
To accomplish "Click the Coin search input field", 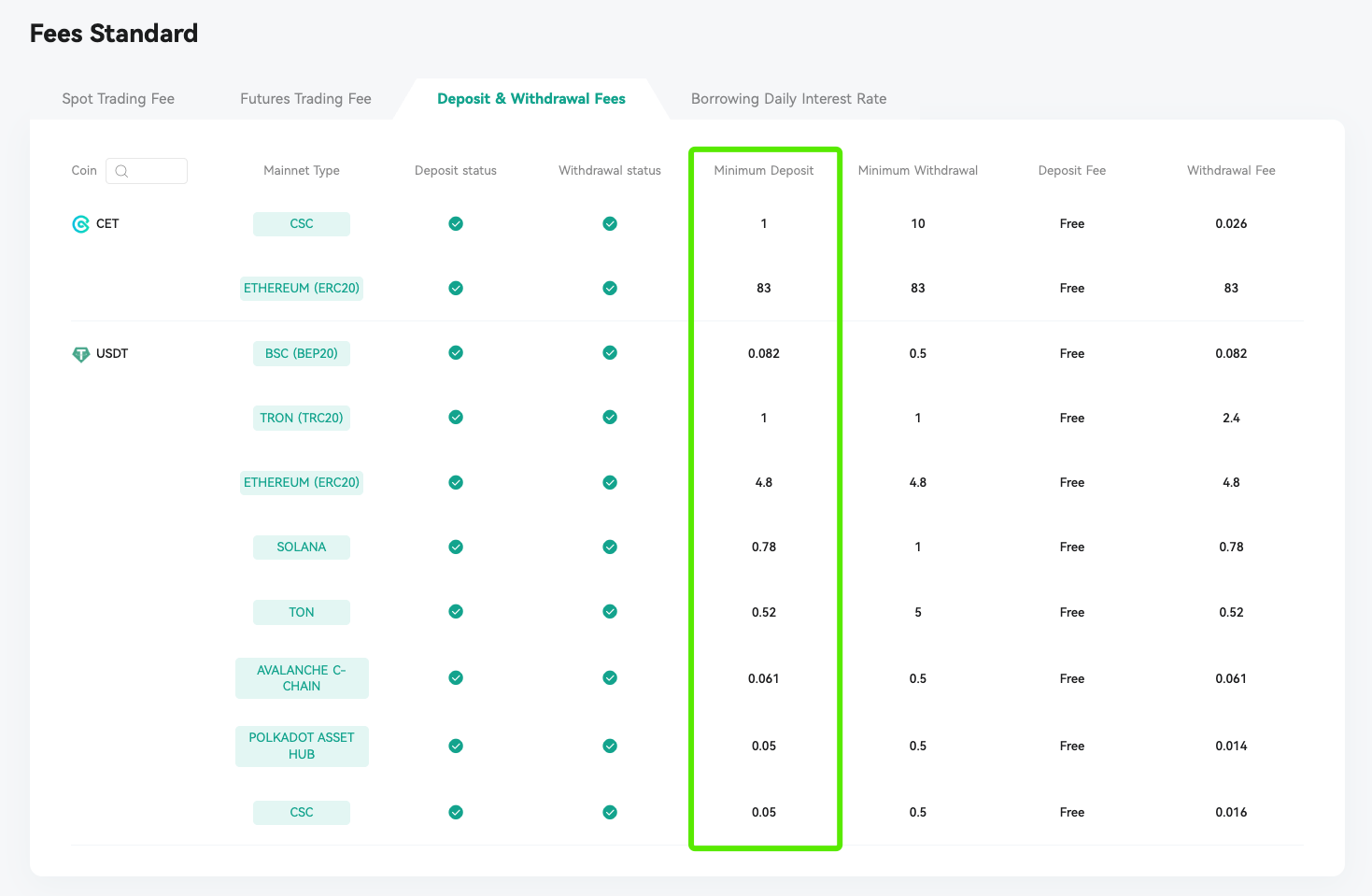I will tap(147, 171).
